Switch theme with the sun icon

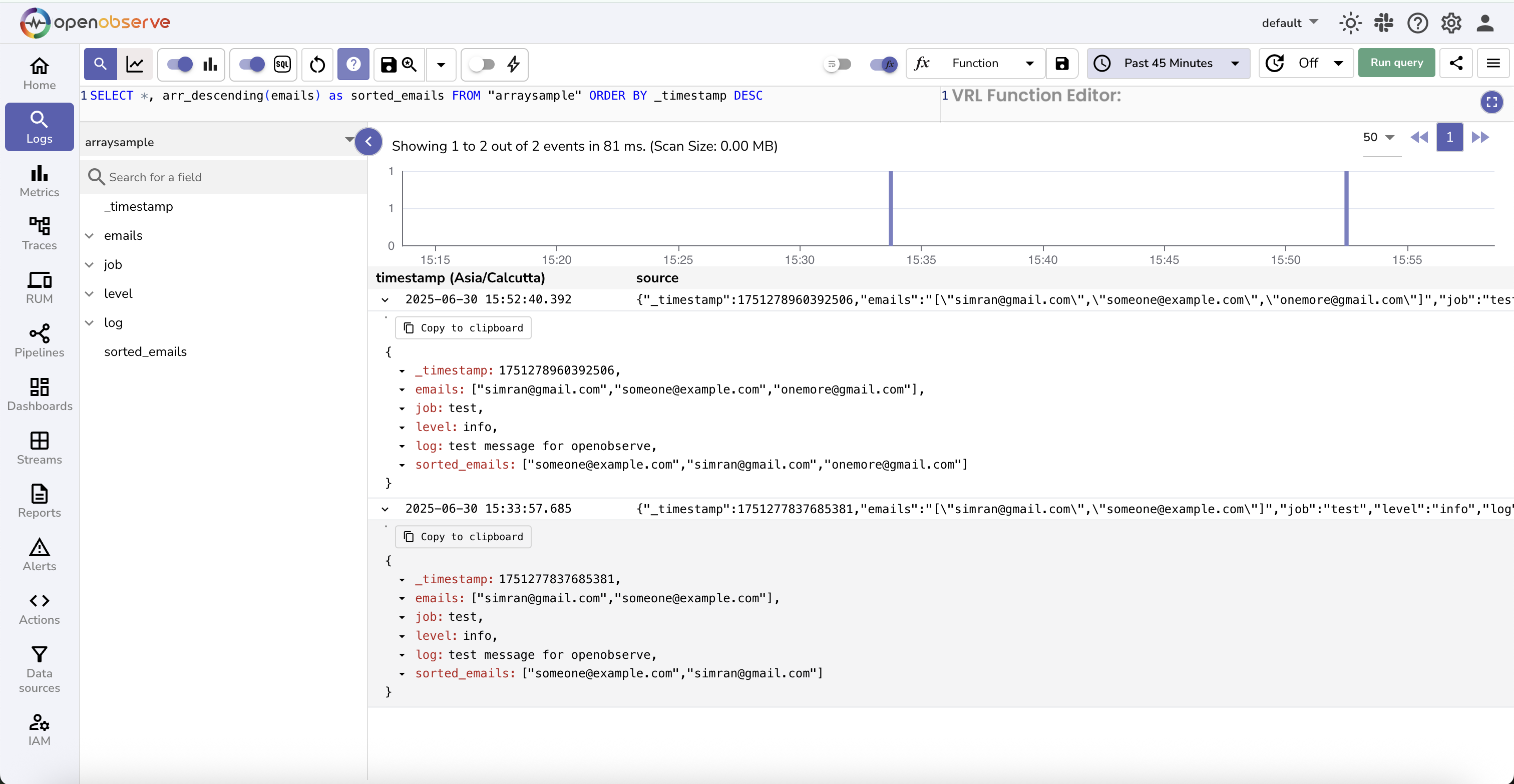click(x=1350, y=23)
